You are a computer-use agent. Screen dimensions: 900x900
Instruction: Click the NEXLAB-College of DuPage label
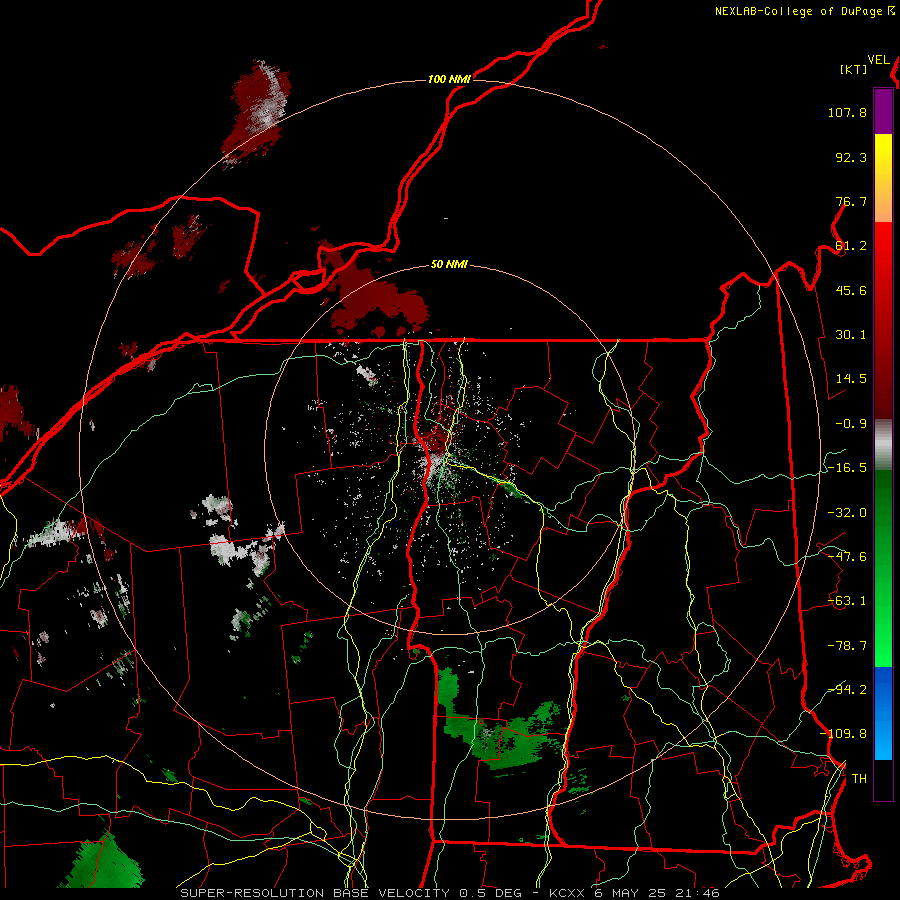tap(799, 11)
